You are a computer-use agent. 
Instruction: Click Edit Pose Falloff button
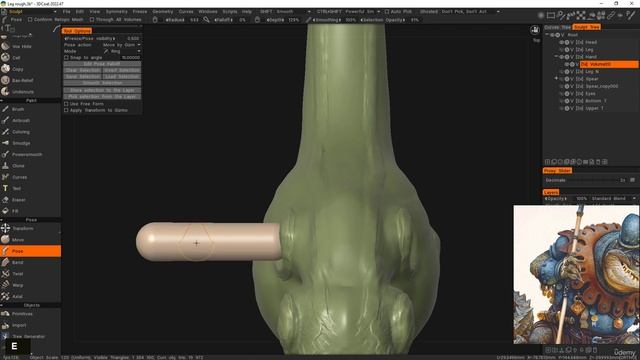pyautogui.click(x=102, y=64)
